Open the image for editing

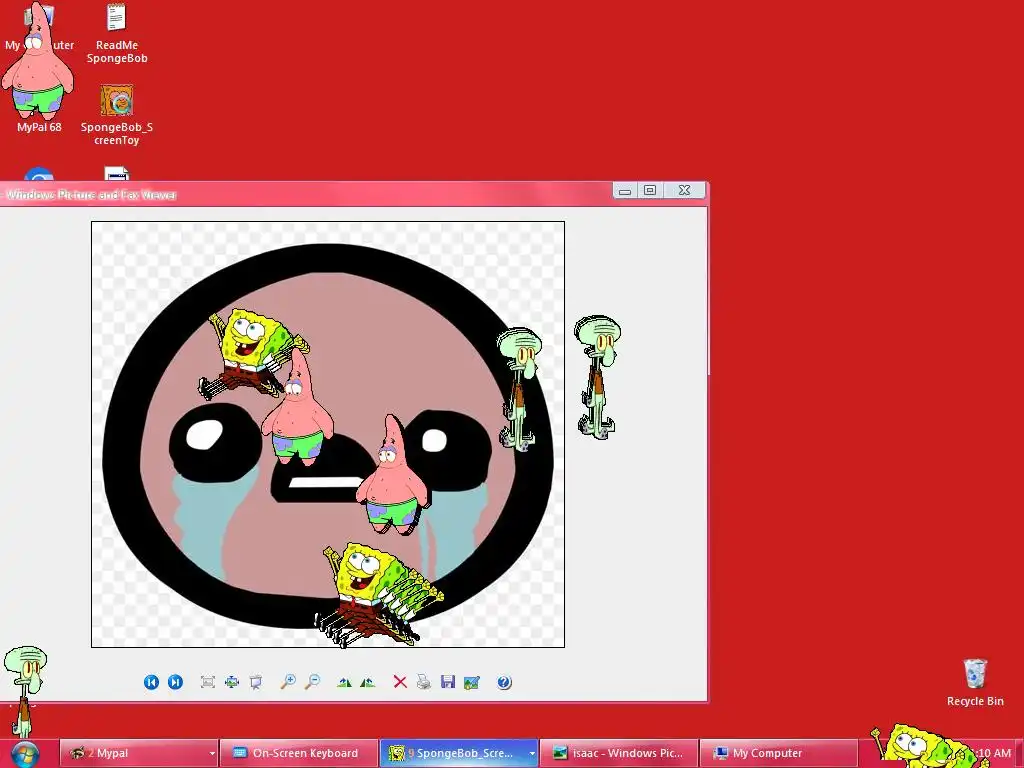pos(472,682)
